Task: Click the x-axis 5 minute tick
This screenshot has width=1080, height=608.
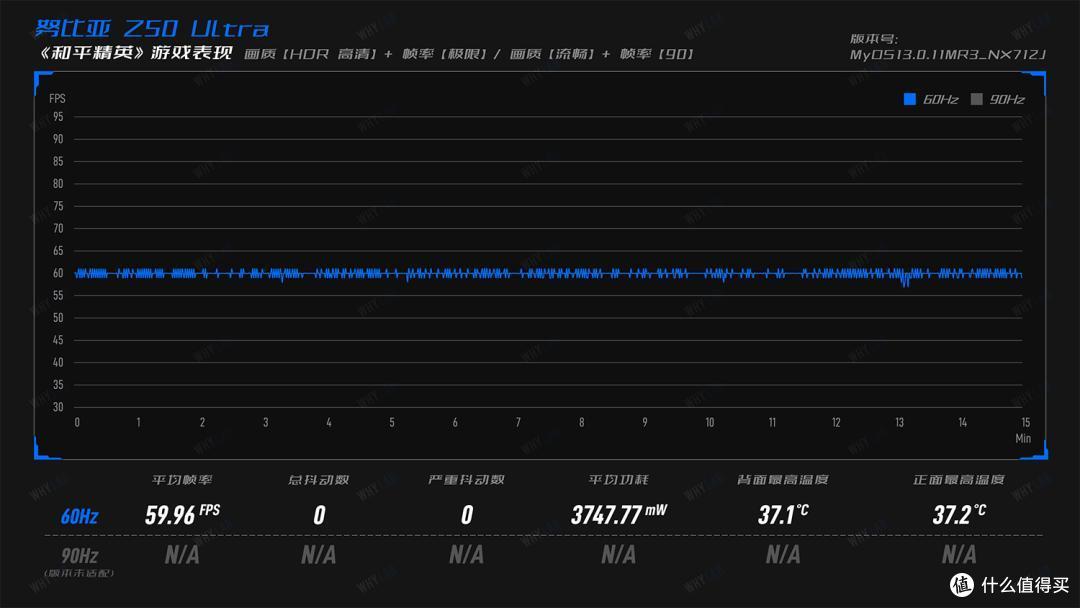Action: coord(392,423)
